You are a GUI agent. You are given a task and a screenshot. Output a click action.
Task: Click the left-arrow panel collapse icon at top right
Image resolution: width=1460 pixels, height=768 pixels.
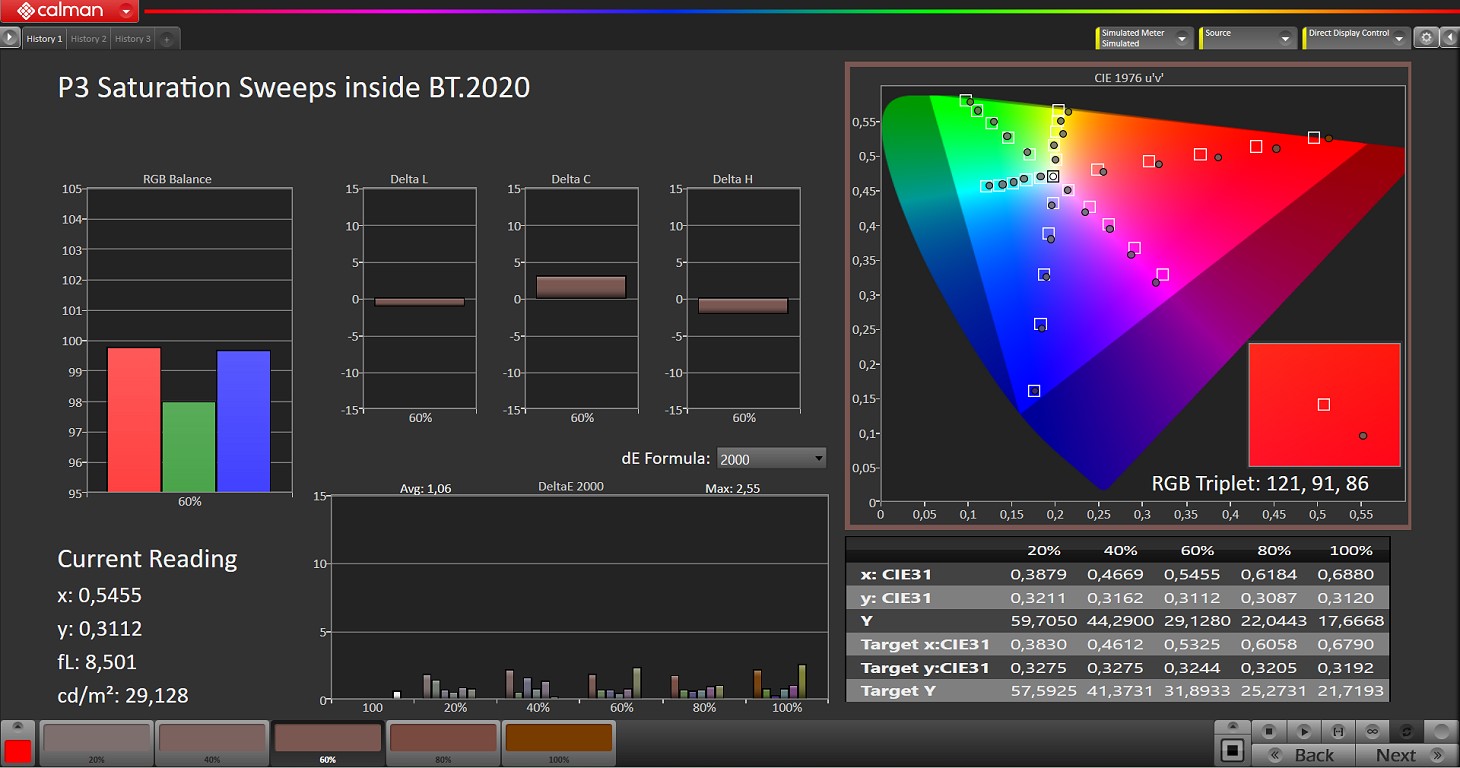(x=1450, y=38)
